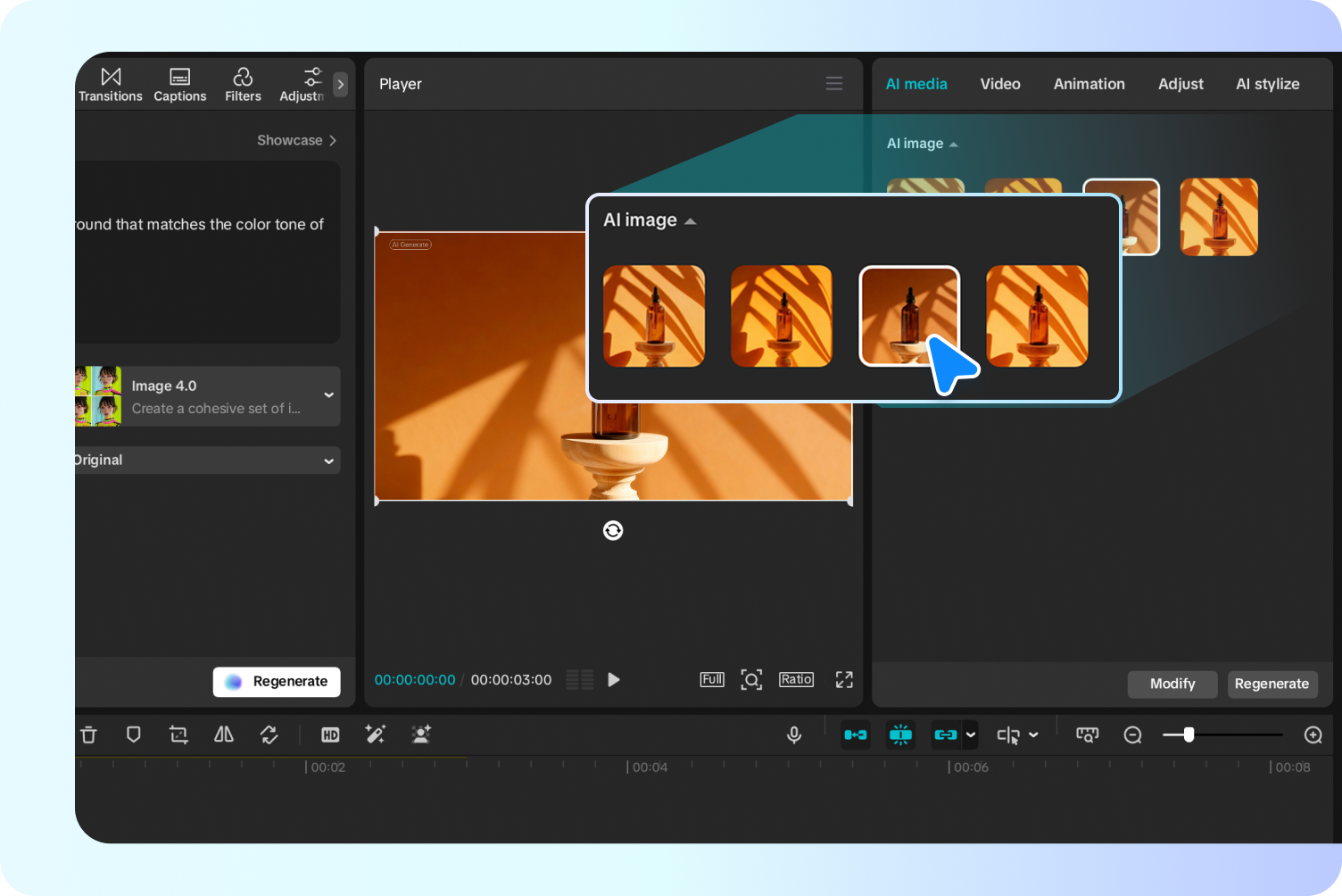Click the mirror flip icon in timeline toolbar
Image resolution: width=1342 pixels, height=896 pixels.
click(x=224, y=734)
